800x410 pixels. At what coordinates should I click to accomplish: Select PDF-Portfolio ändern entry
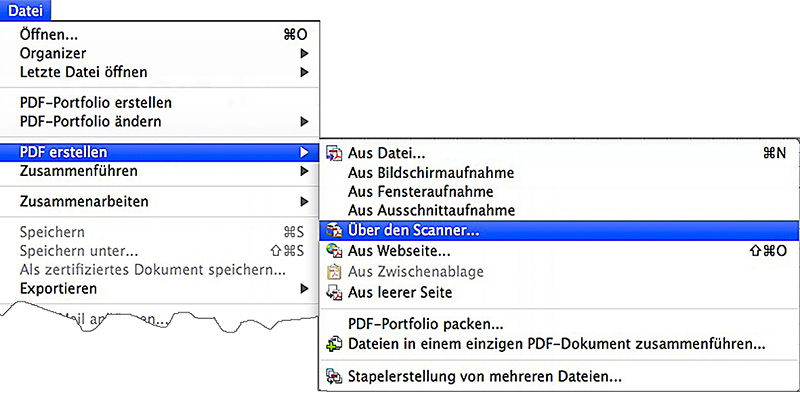click(x=90, y=121)
